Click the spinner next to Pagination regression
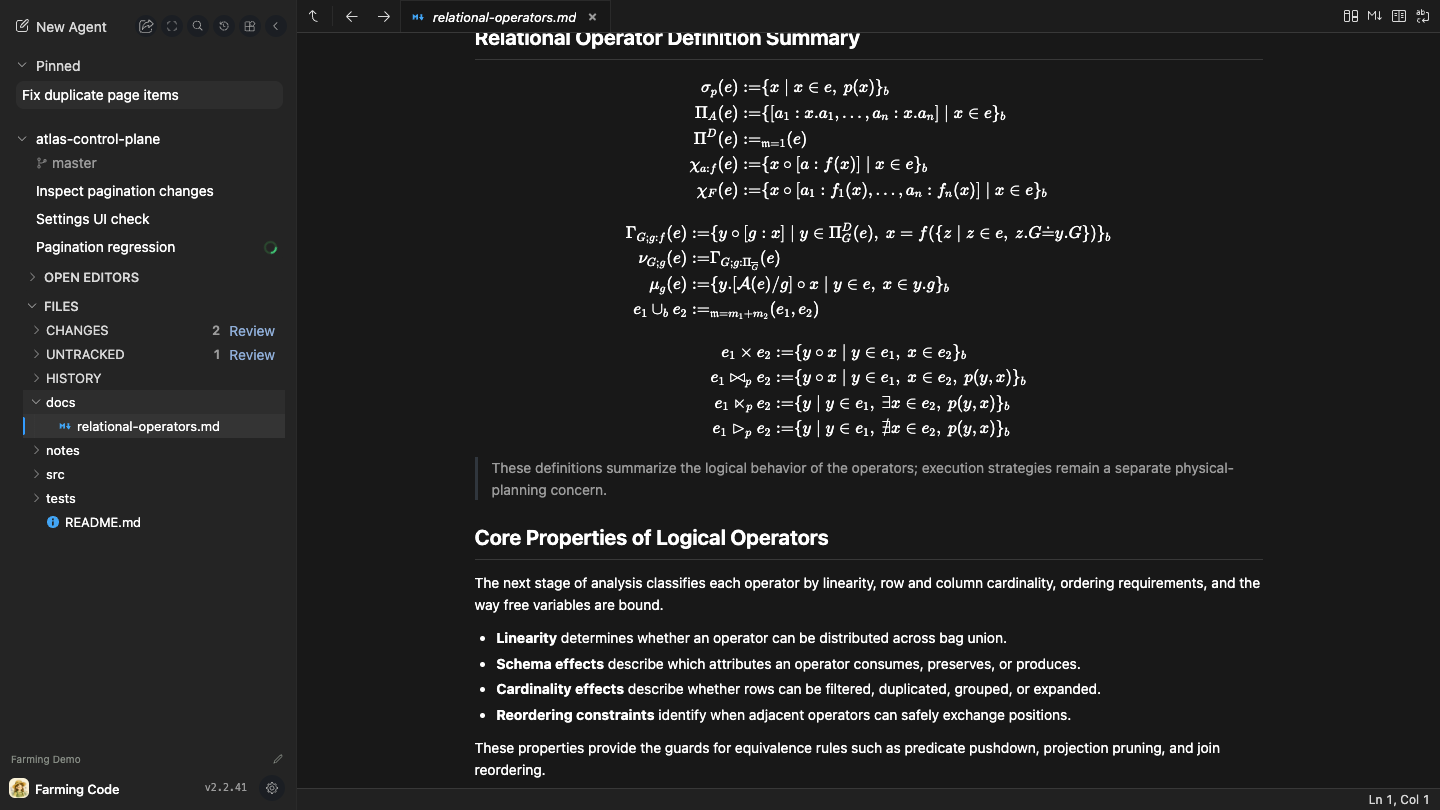The width and height of the screenshot is (1440, 810). 270,248
